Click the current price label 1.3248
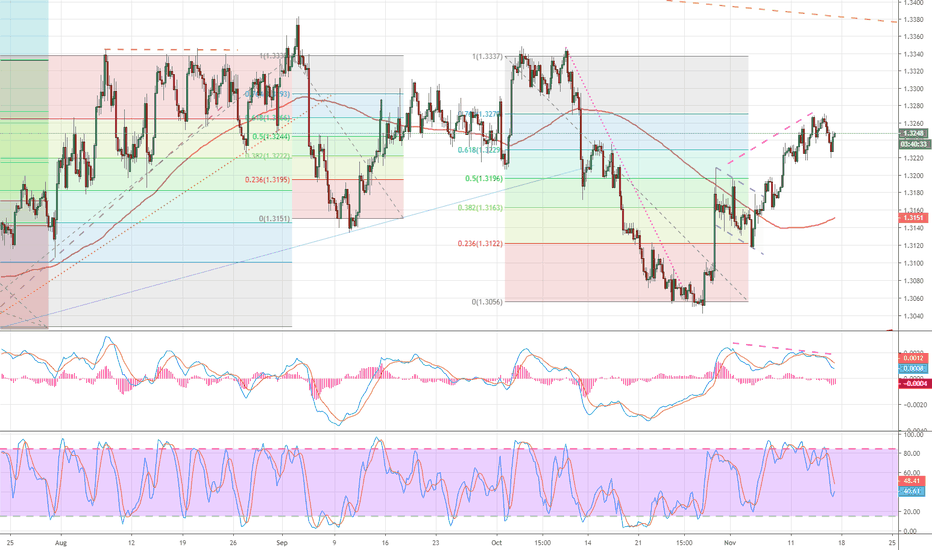932x550 pixels. pyautogui.click(x=911, y=133)
